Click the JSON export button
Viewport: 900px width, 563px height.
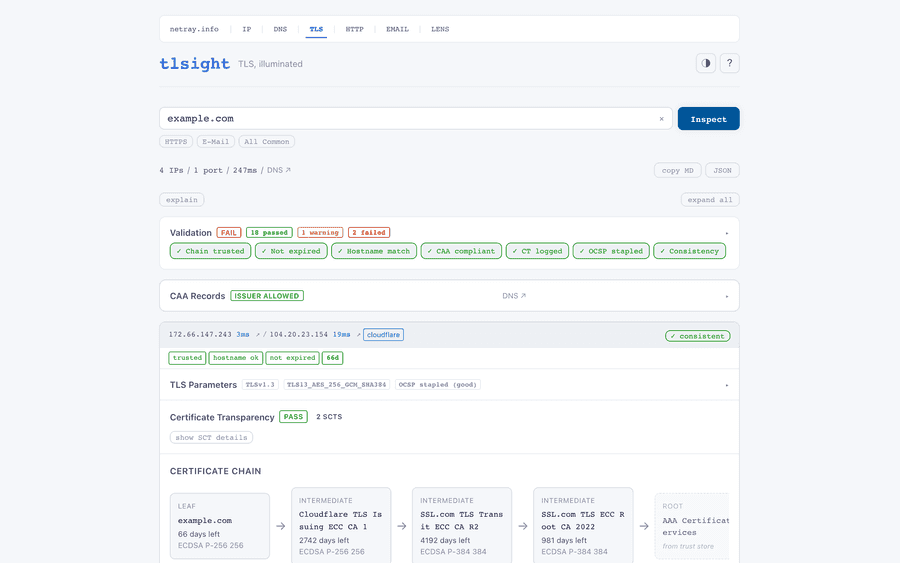722,170
